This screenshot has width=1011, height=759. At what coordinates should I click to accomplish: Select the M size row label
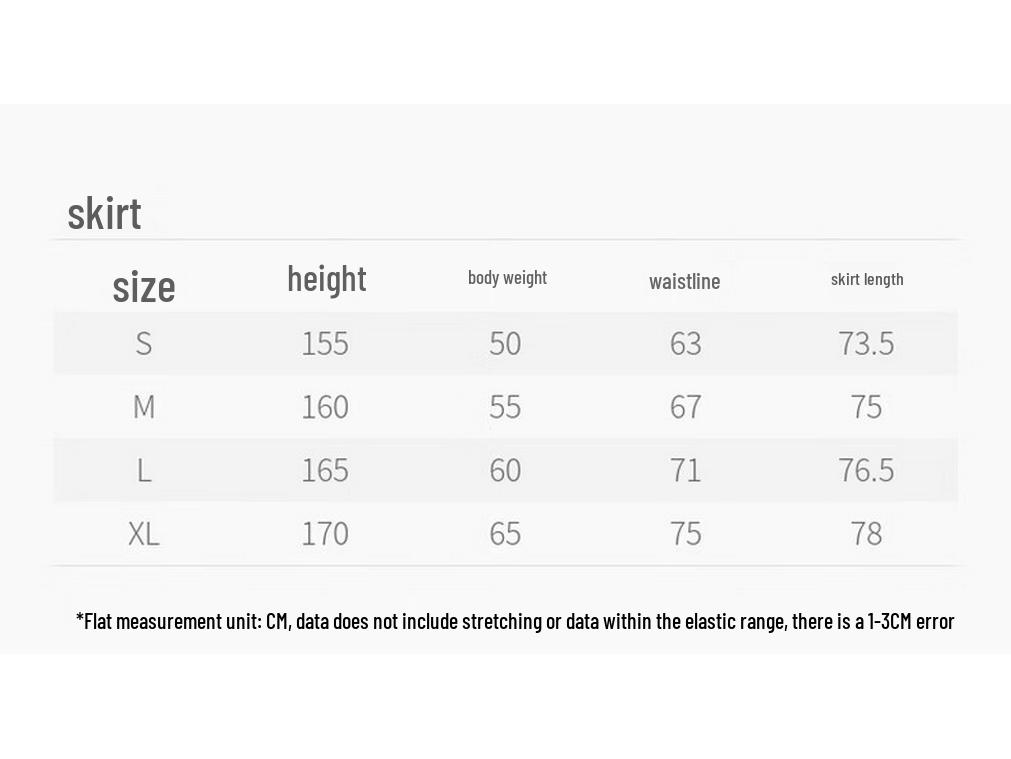point(144,407)
